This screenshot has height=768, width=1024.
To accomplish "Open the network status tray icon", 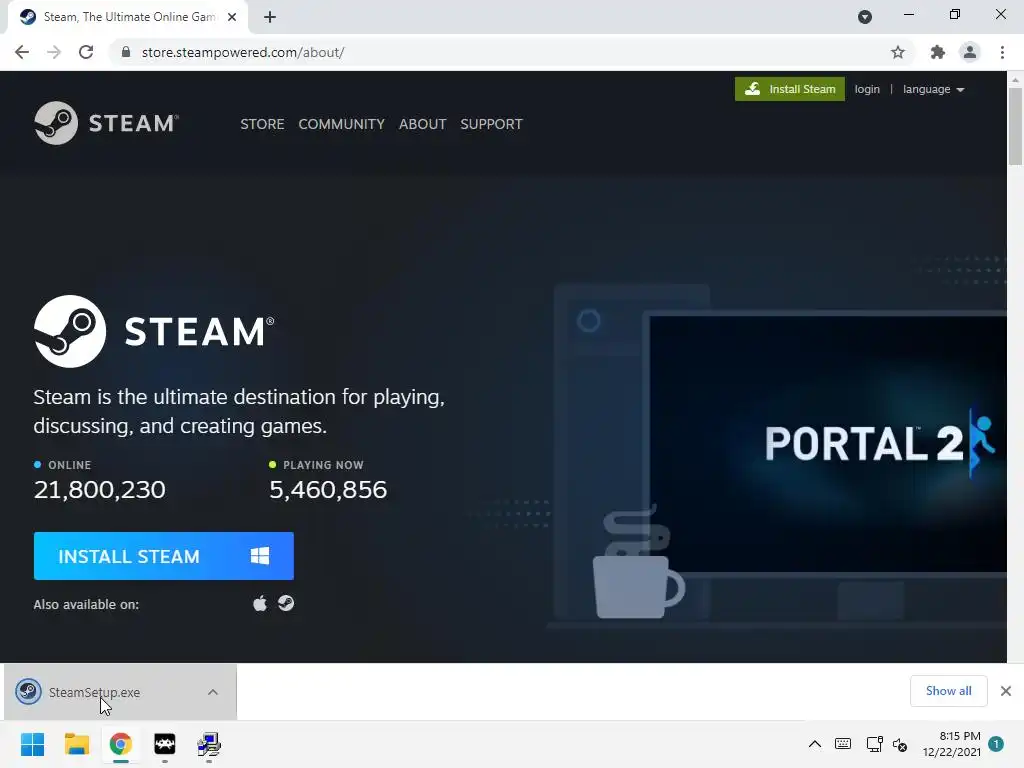I will 874,744.
